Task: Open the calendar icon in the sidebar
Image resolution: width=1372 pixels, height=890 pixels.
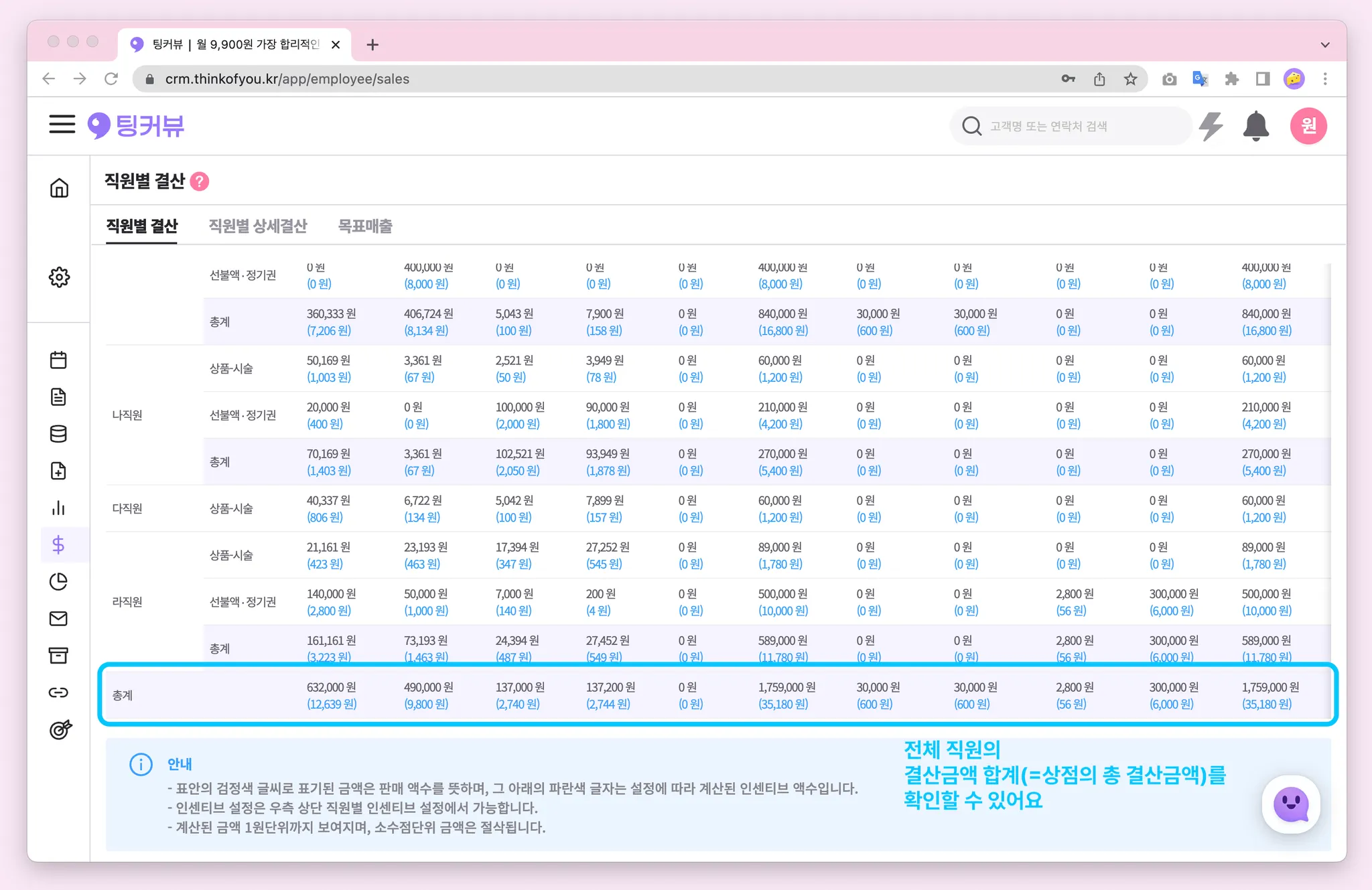Action: click(x=58, y=360)
